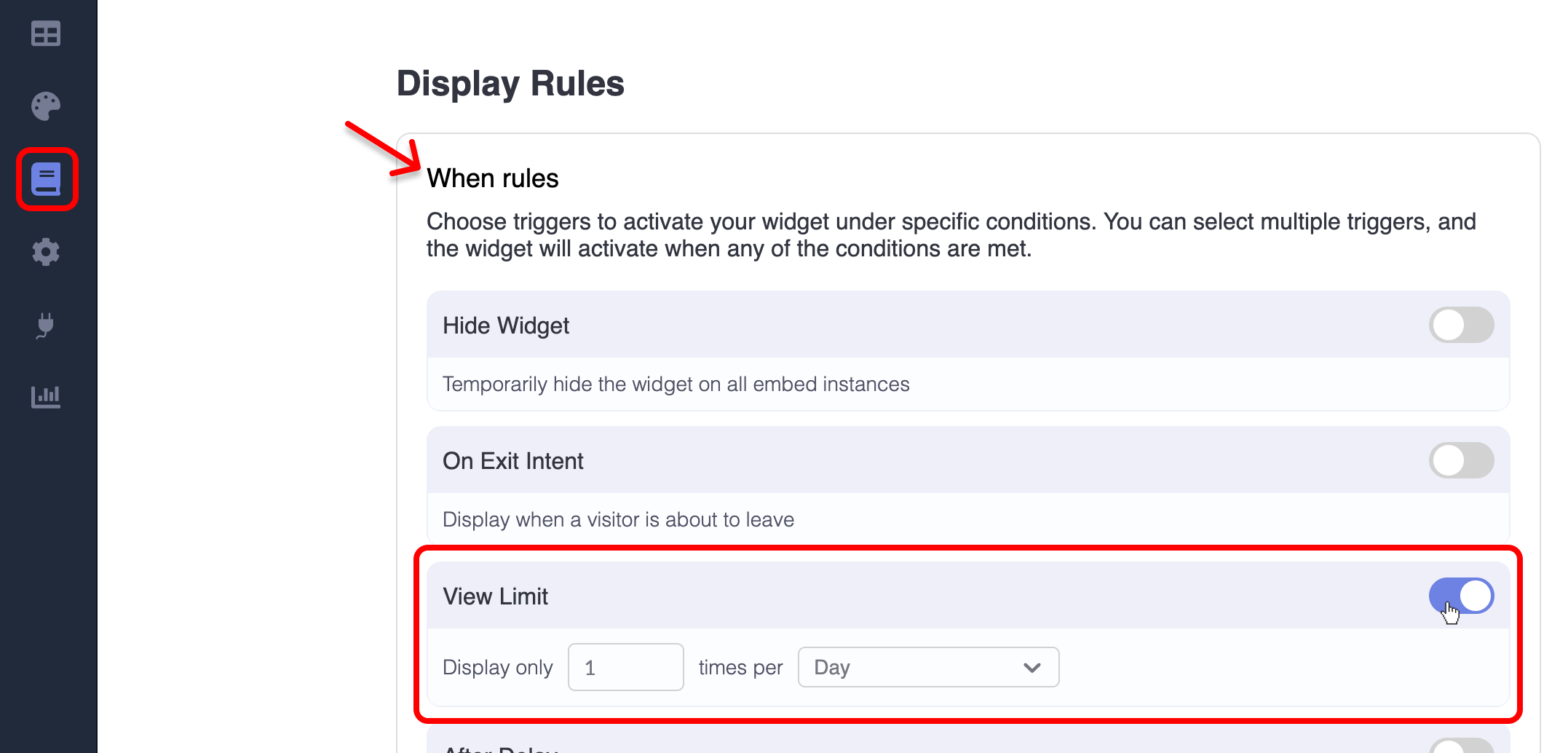Click 'Display when a visitor is about to leave' text
Image resolution: width=1568 pixels, height=753 pixels.
618,519
